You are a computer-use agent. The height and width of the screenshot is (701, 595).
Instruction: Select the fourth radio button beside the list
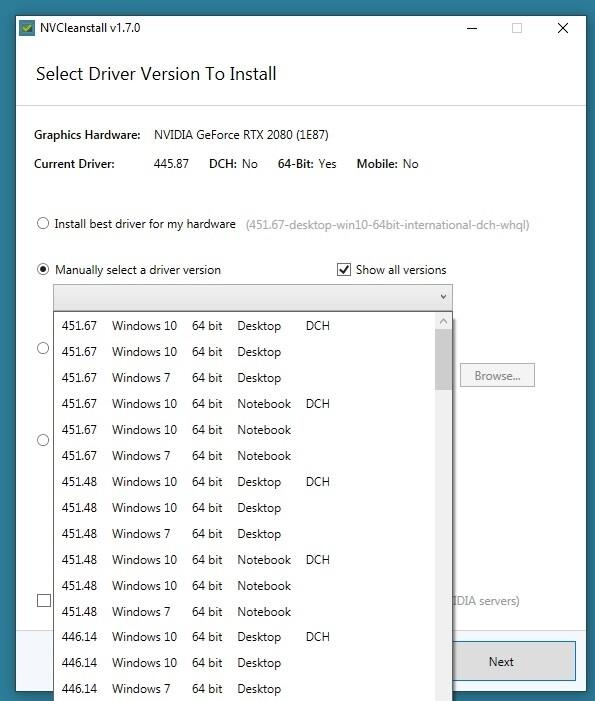[43, 440]
